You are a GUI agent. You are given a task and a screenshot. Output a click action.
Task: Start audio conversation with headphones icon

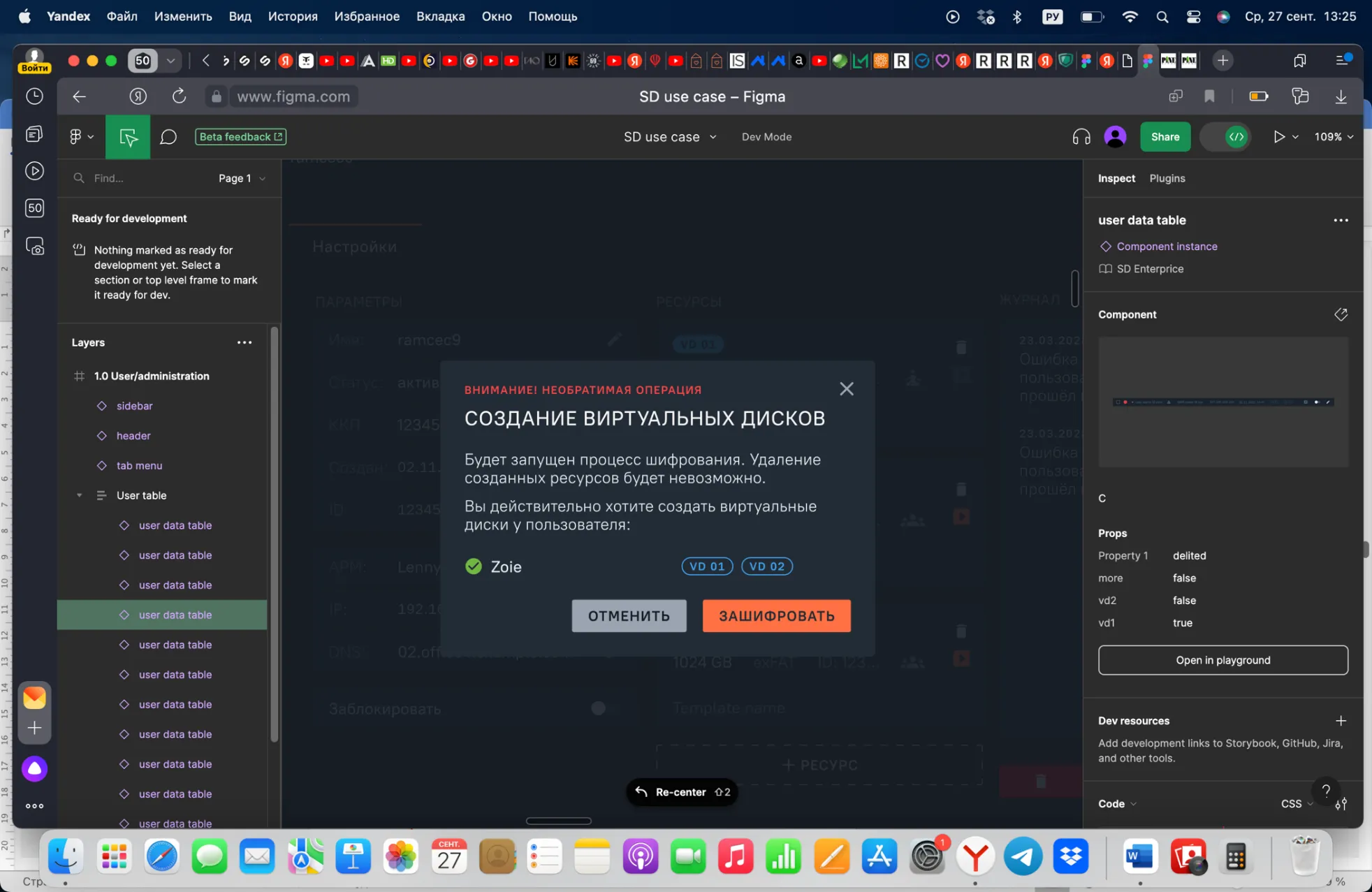click(x=1081, y=137)
